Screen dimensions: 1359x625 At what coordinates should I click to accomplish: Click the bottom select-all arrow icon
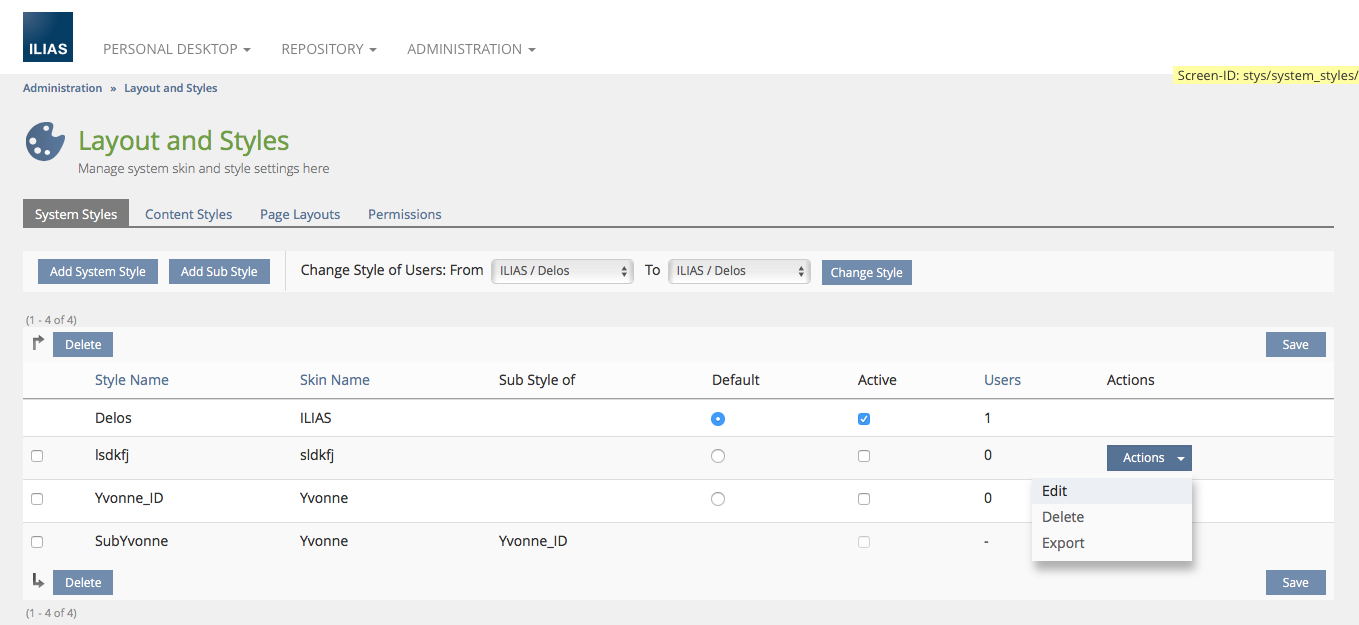coord(38,581)
